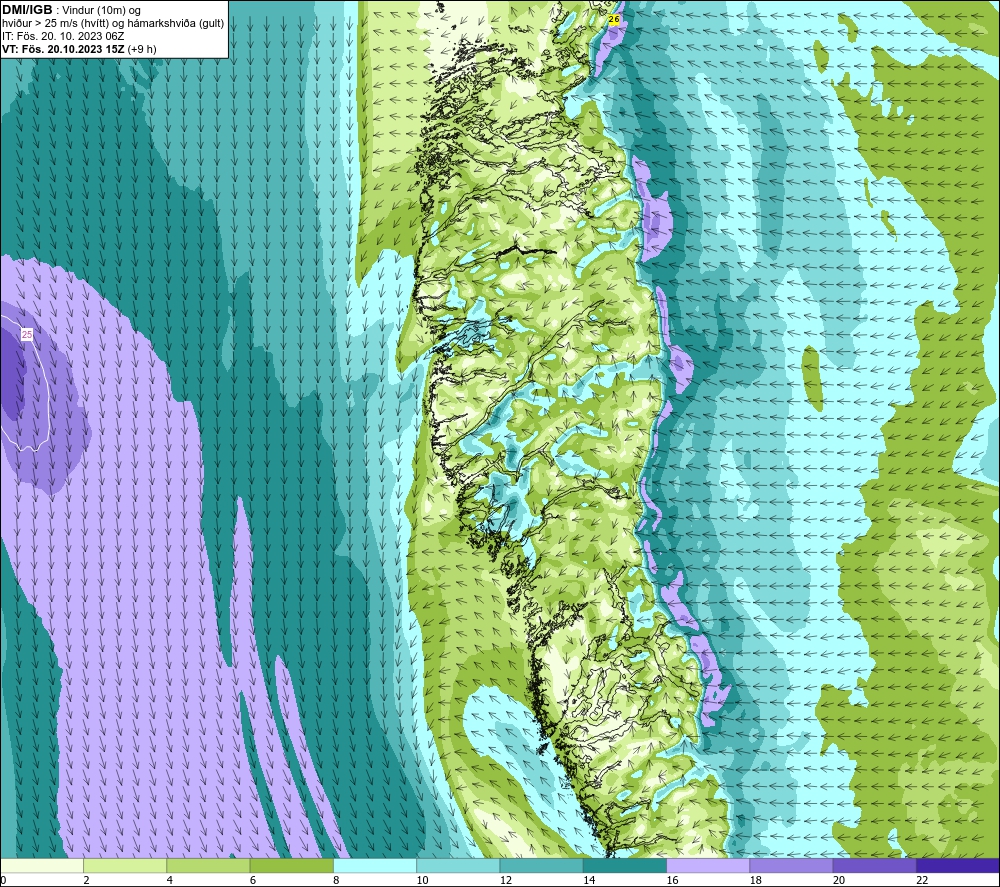The width and height of the screenshot is (1000, 887).
Task: Click the legend value '20'
Action: [x=839, y=880]
